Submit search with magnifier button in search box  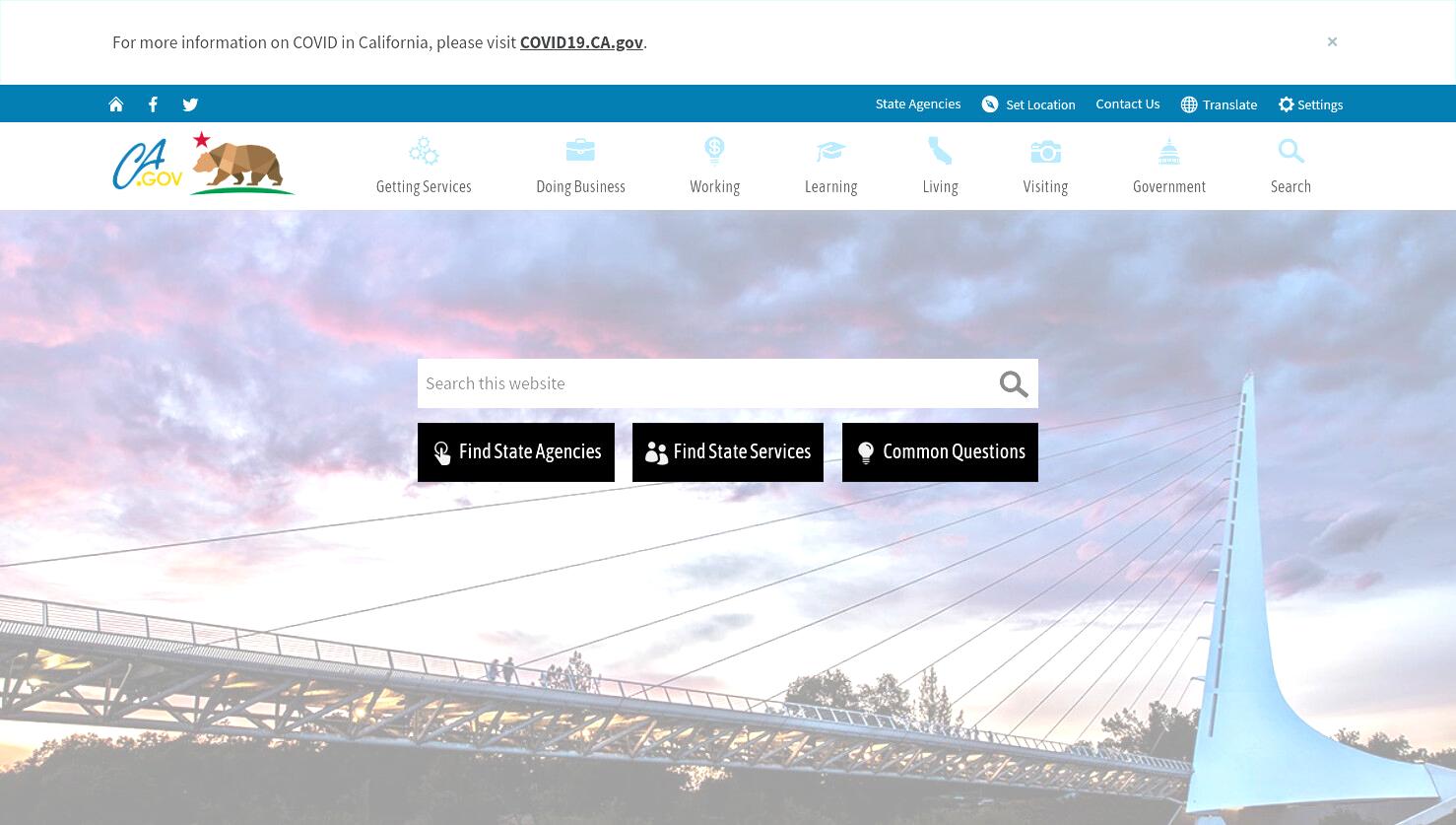point(1014,384)
